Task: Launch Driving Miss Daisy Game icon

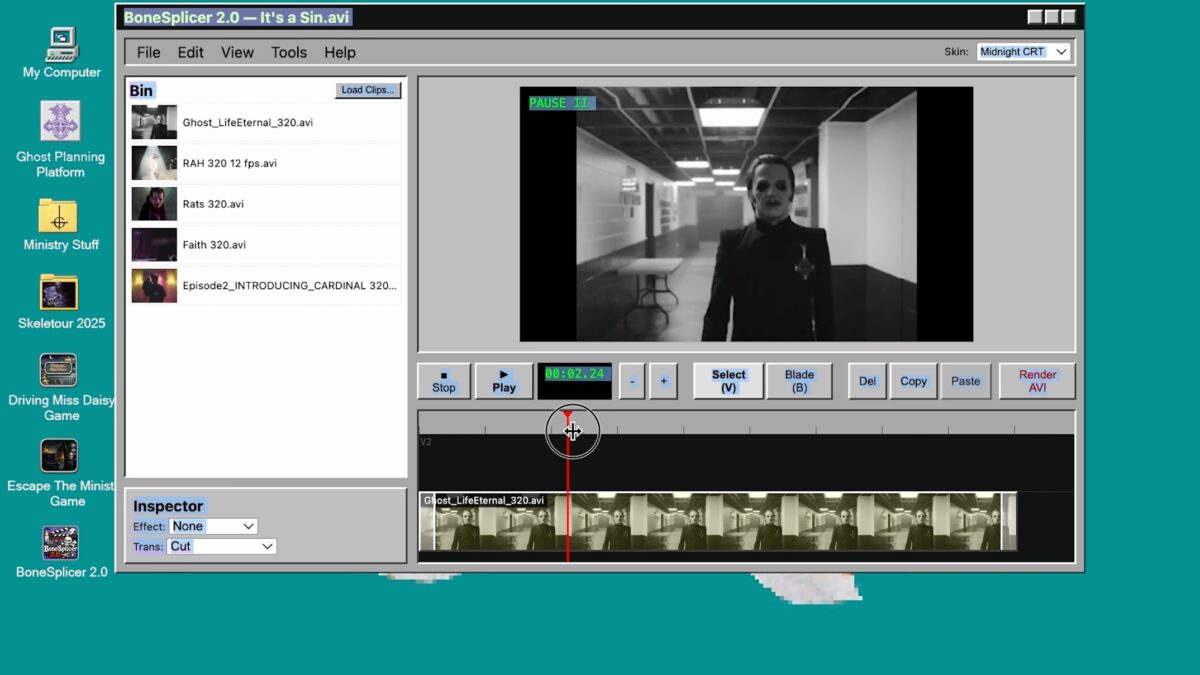Action: point(59,370)
